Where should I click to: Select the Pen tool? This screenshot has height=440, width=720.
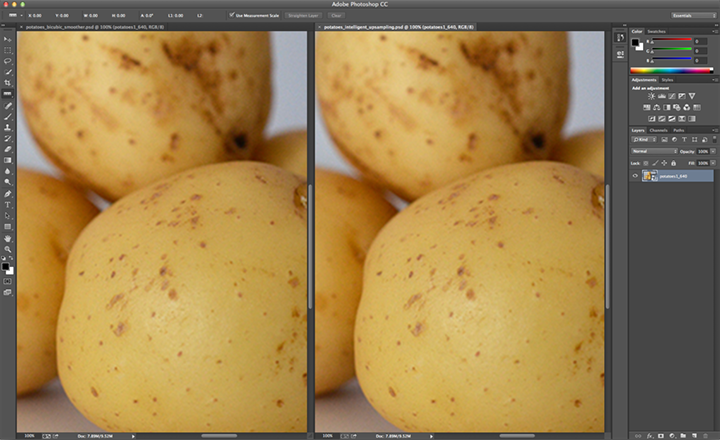point(7,194)
